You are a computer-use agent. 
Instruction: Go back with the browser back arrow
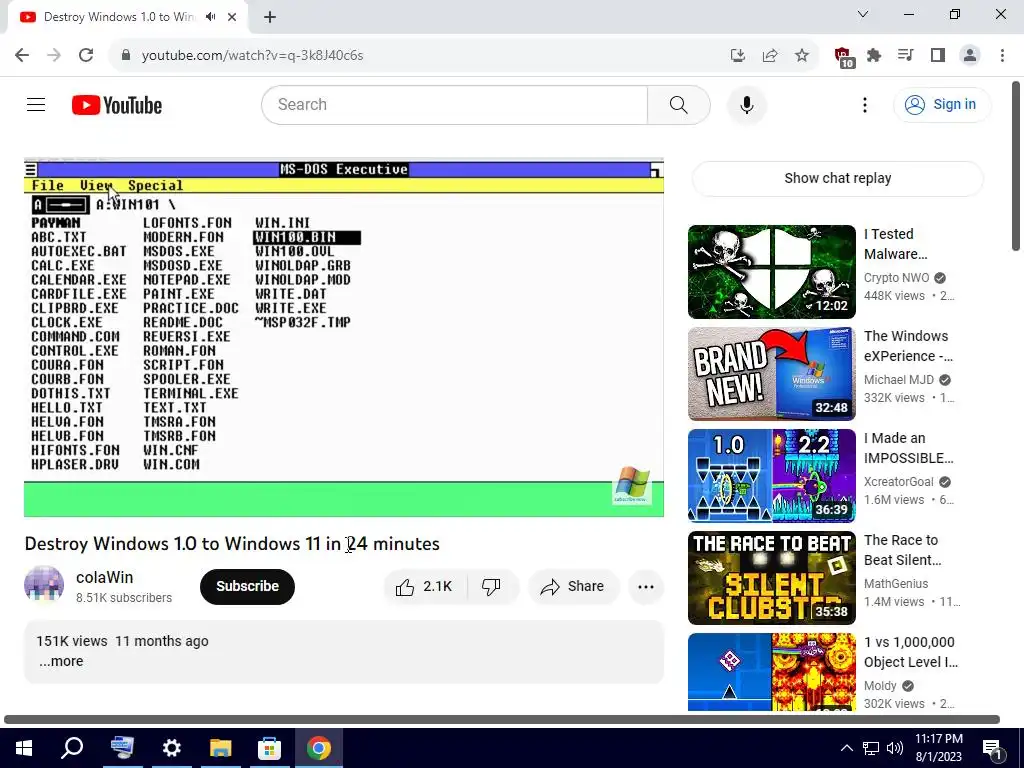(22, 55)
